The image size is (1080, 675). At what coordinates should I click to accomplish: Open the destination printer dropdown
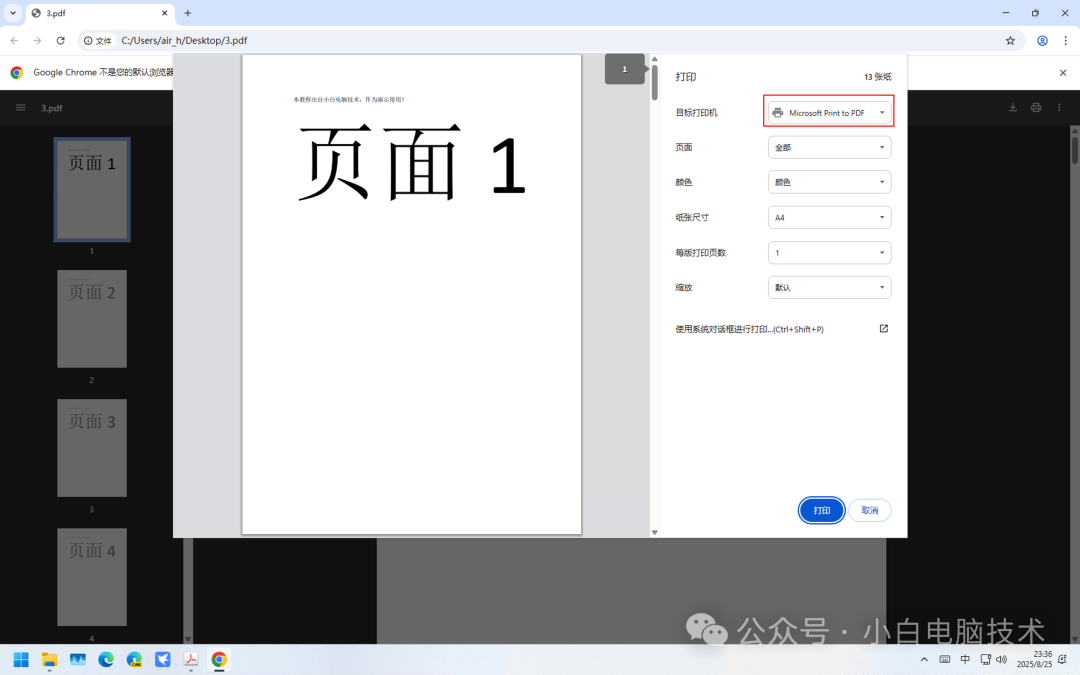click(x=829, y=112)
